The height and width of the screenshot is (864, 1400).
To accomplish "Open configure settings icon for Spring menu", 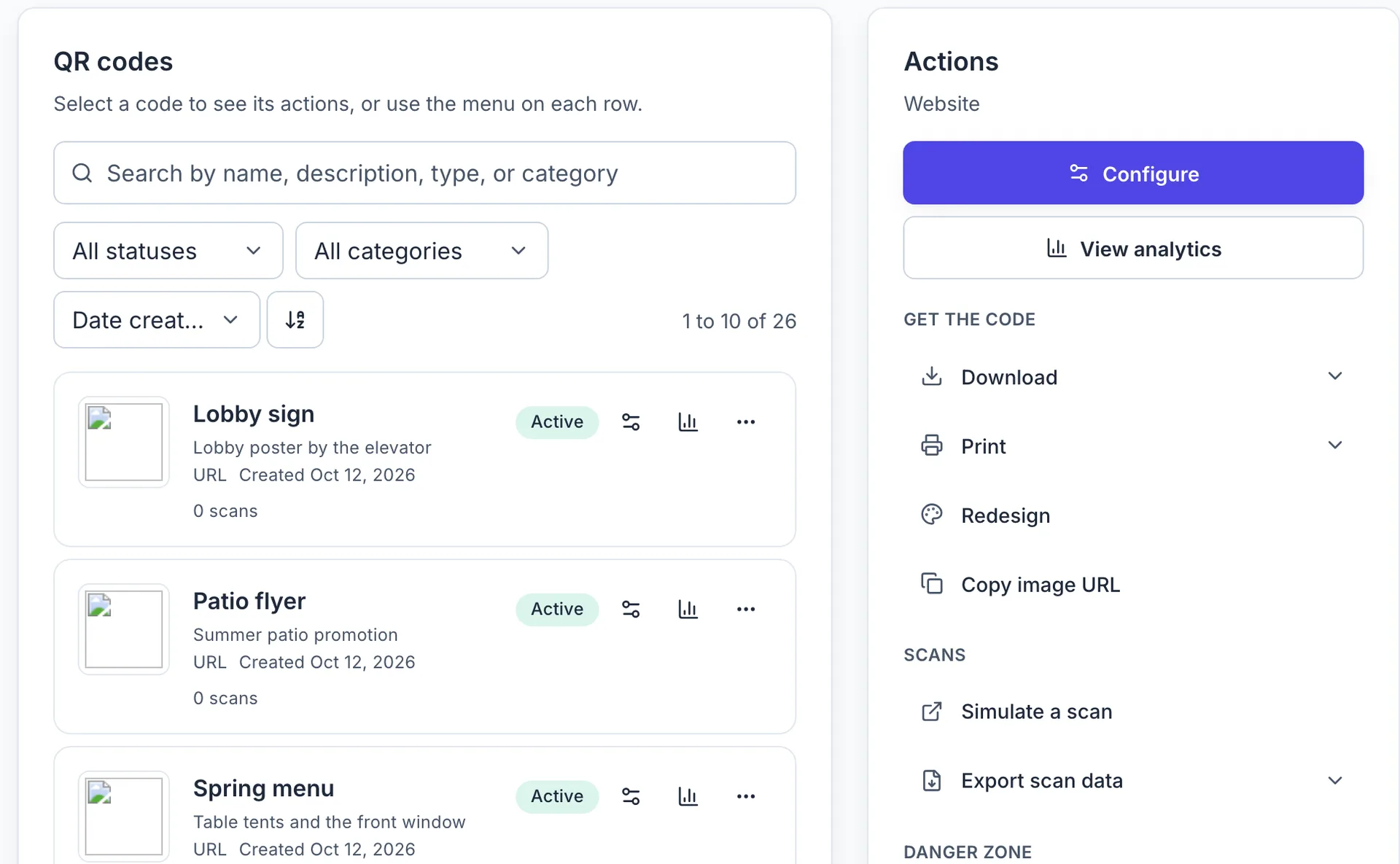I will click(x=631, y=796).
